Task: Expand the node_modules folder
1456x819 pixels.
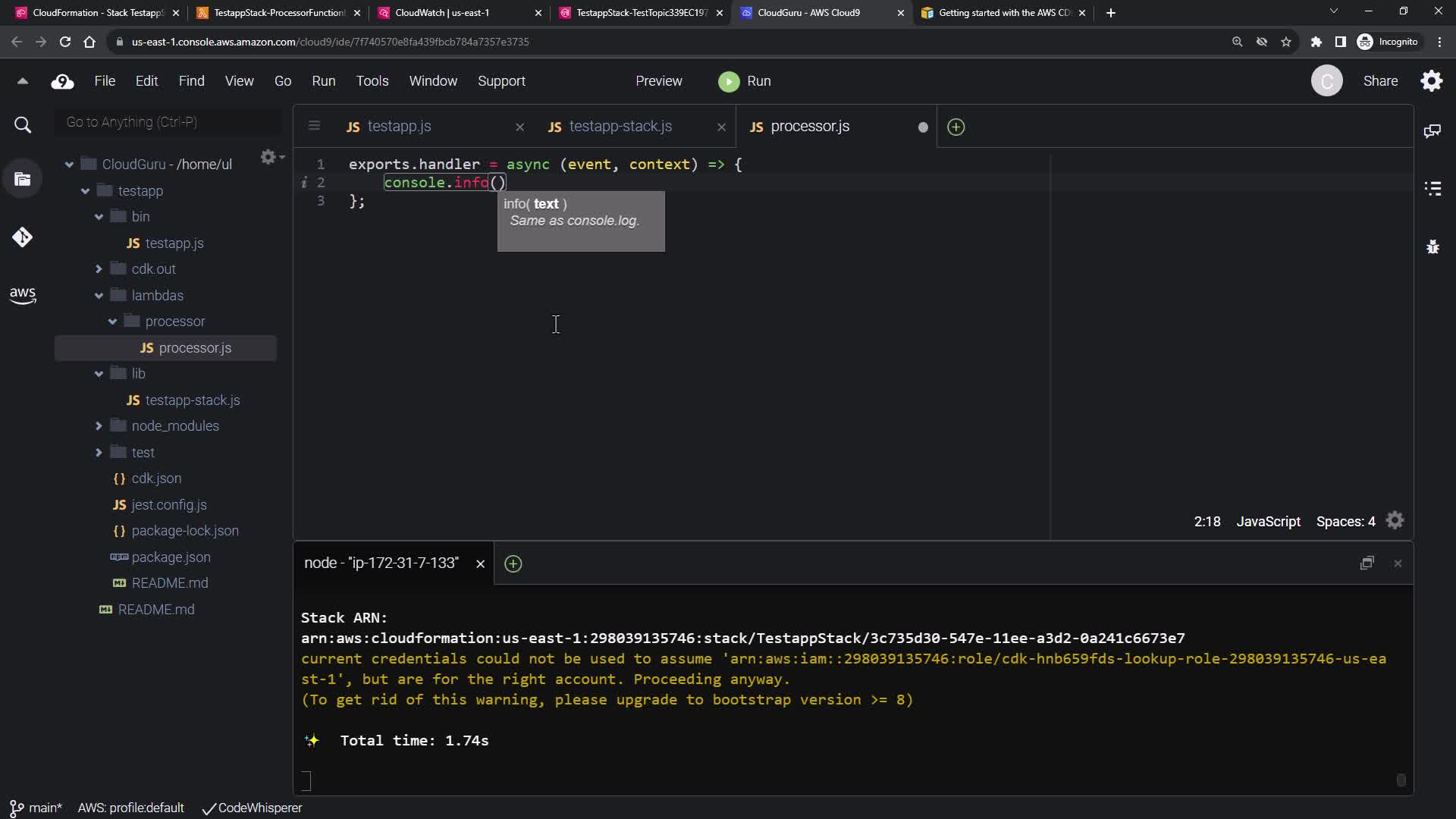Action: tap(99, 426)
